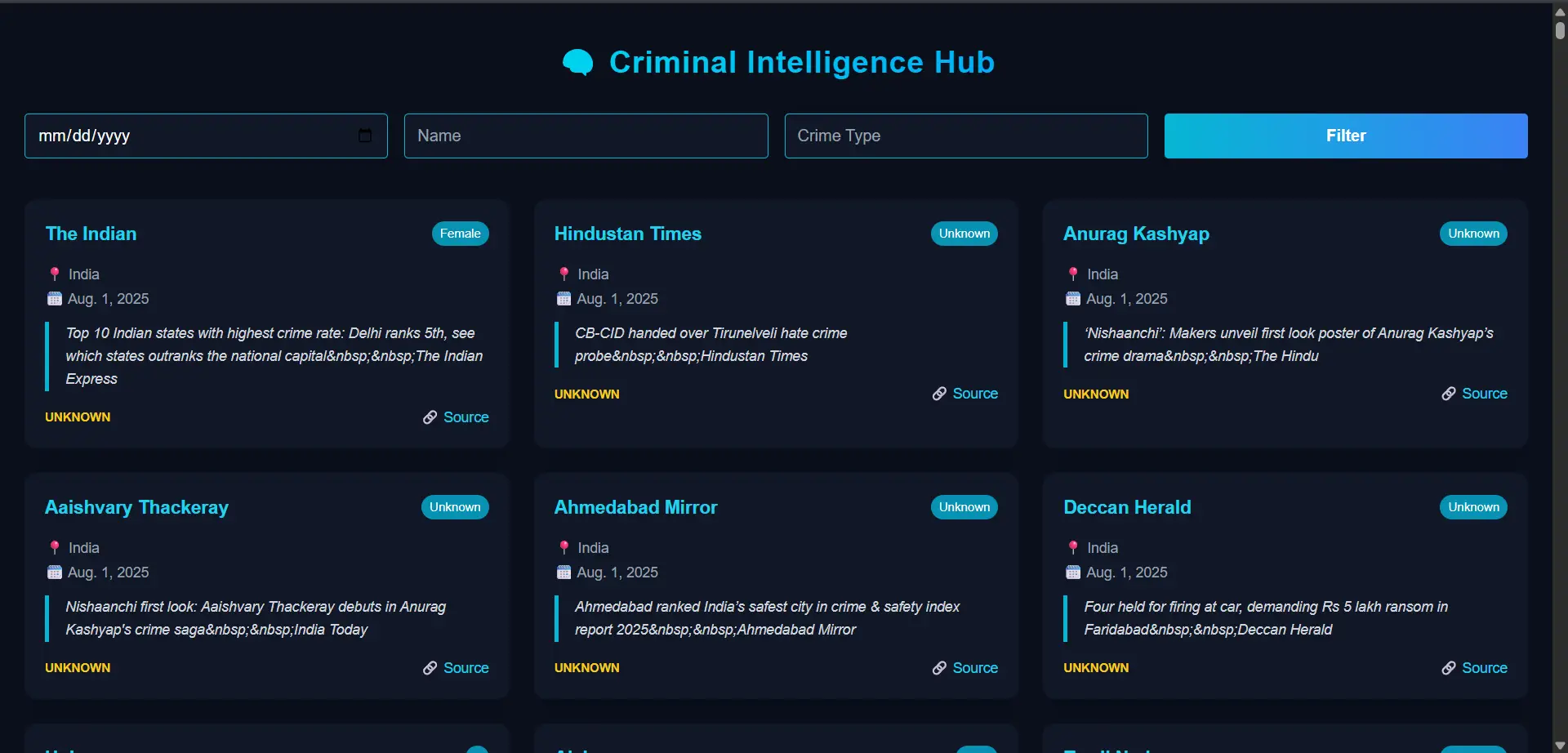Viewport: 1568px width, 753px height.
Task: Click the brain logo icon beside title
Action: (578, 62)
